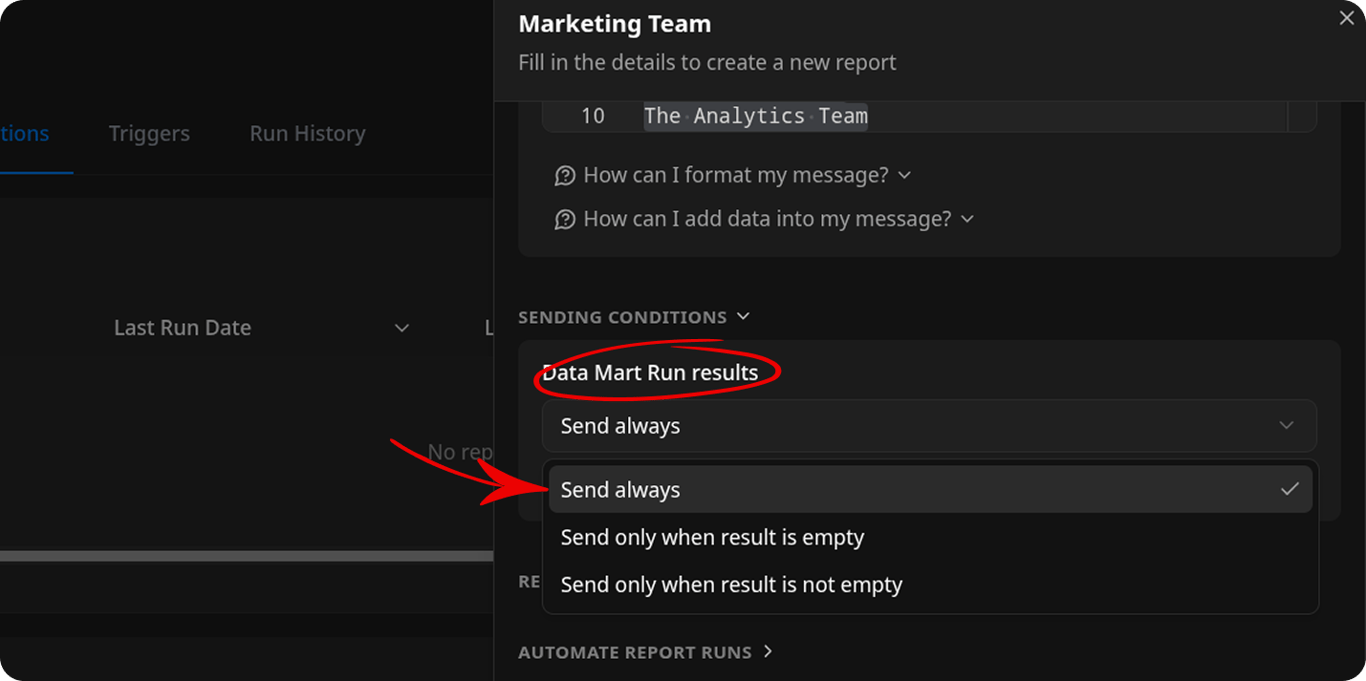This screenshot has height=681, width=1366.
Task: Collapse the Sending Conditions section
Action: click(x=634, y=317)
